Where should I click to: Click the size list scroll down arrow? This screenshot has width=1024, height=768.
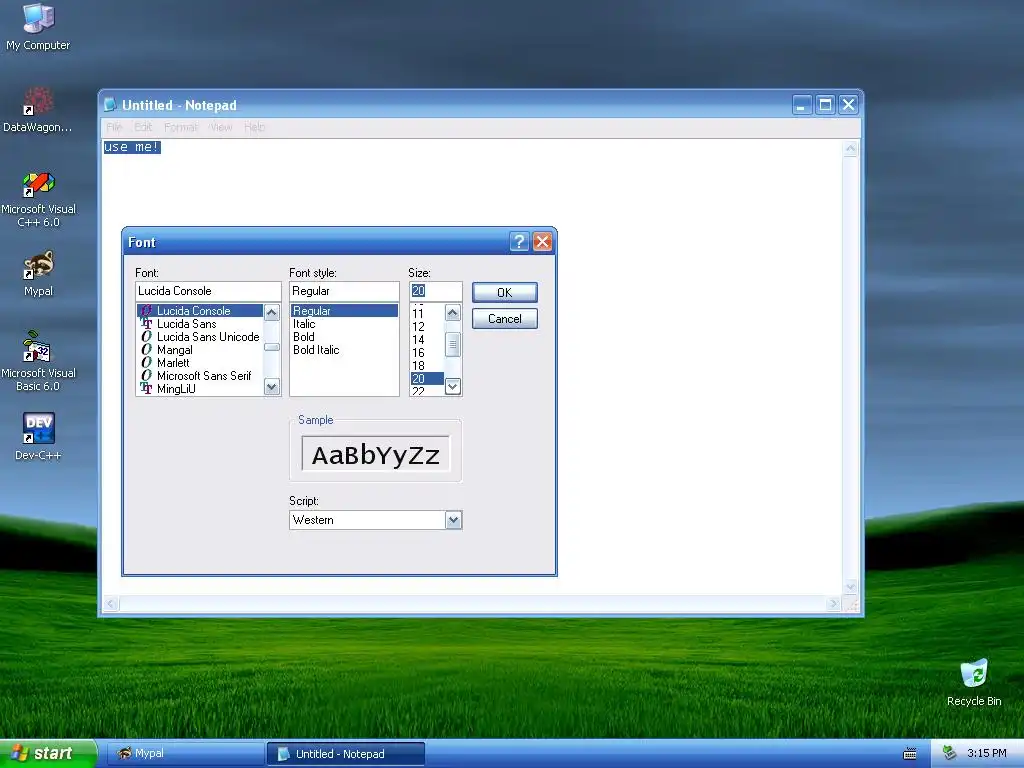[453, 387]
